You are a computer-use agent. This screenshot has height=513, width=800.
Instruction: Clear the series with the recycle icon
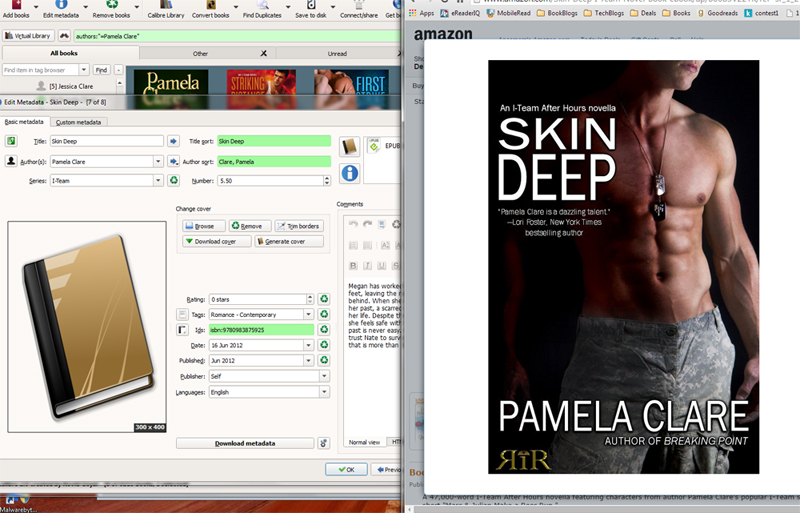(x=173, y=180)
